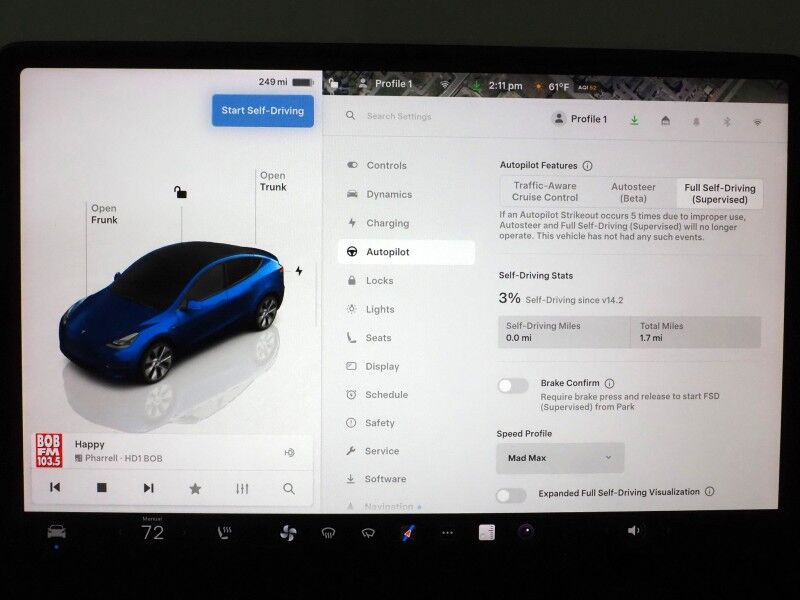
Task: Expand the Navigation settings section
Action: coord(390,507)
